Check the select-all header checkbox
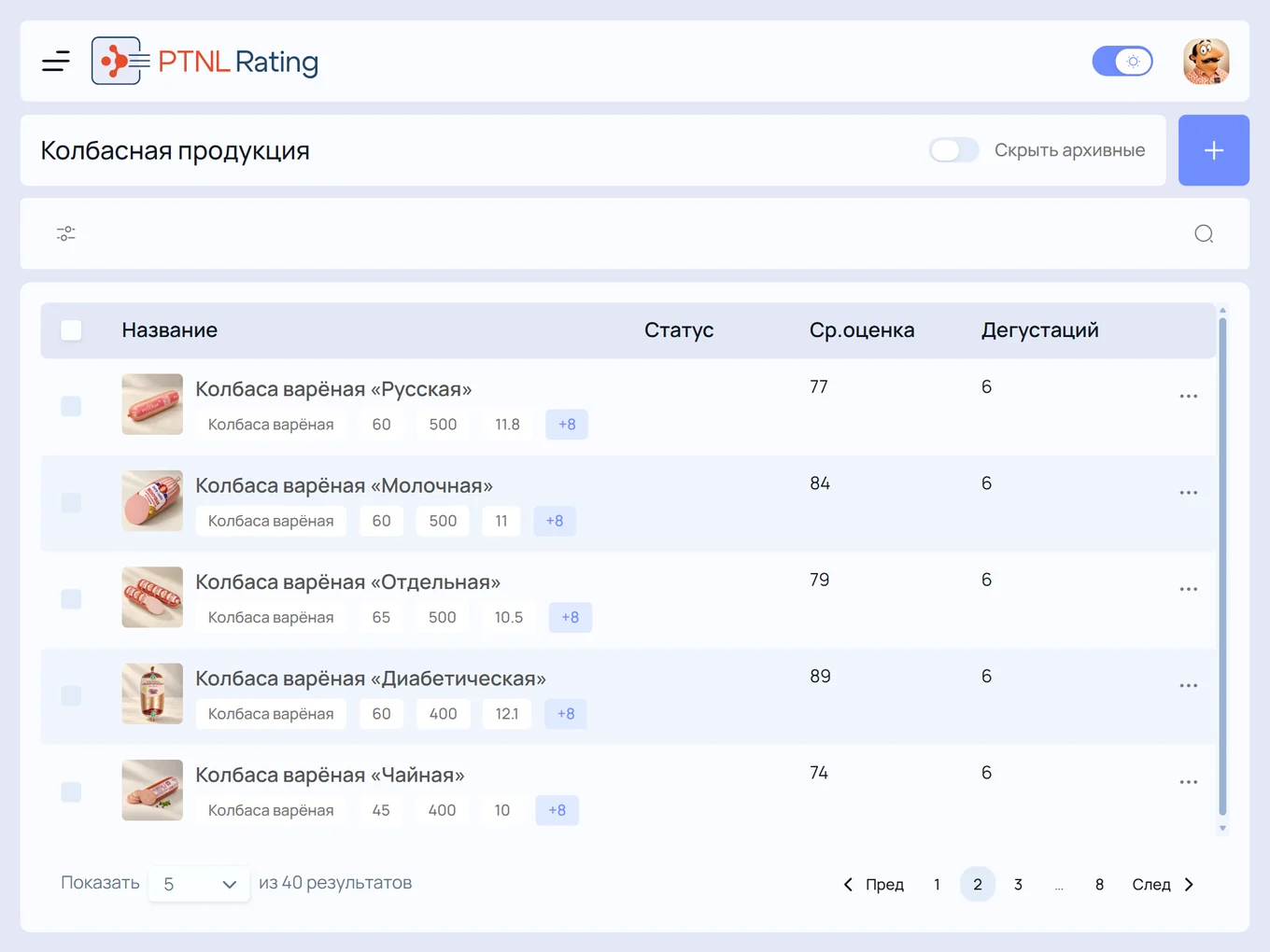 [71, 330]
